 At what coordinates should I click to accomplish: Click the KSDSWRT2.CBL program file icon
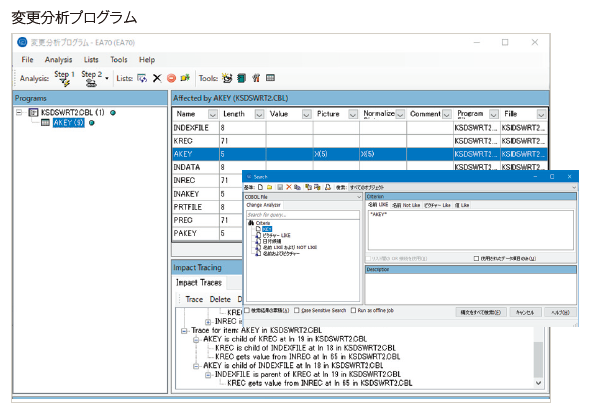tap(34, 112)
